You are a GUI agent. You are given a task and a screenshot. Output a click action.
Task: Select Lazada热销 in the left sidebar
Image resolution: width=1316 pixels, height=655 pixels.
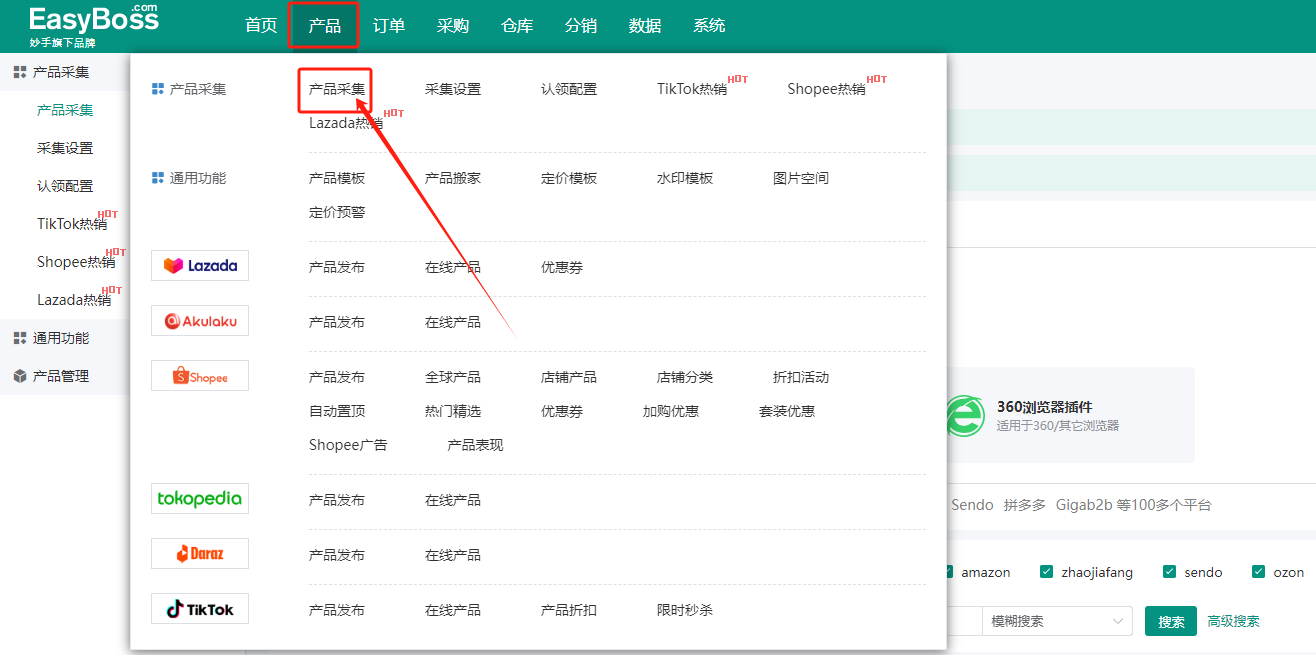(x=74, y=300)
